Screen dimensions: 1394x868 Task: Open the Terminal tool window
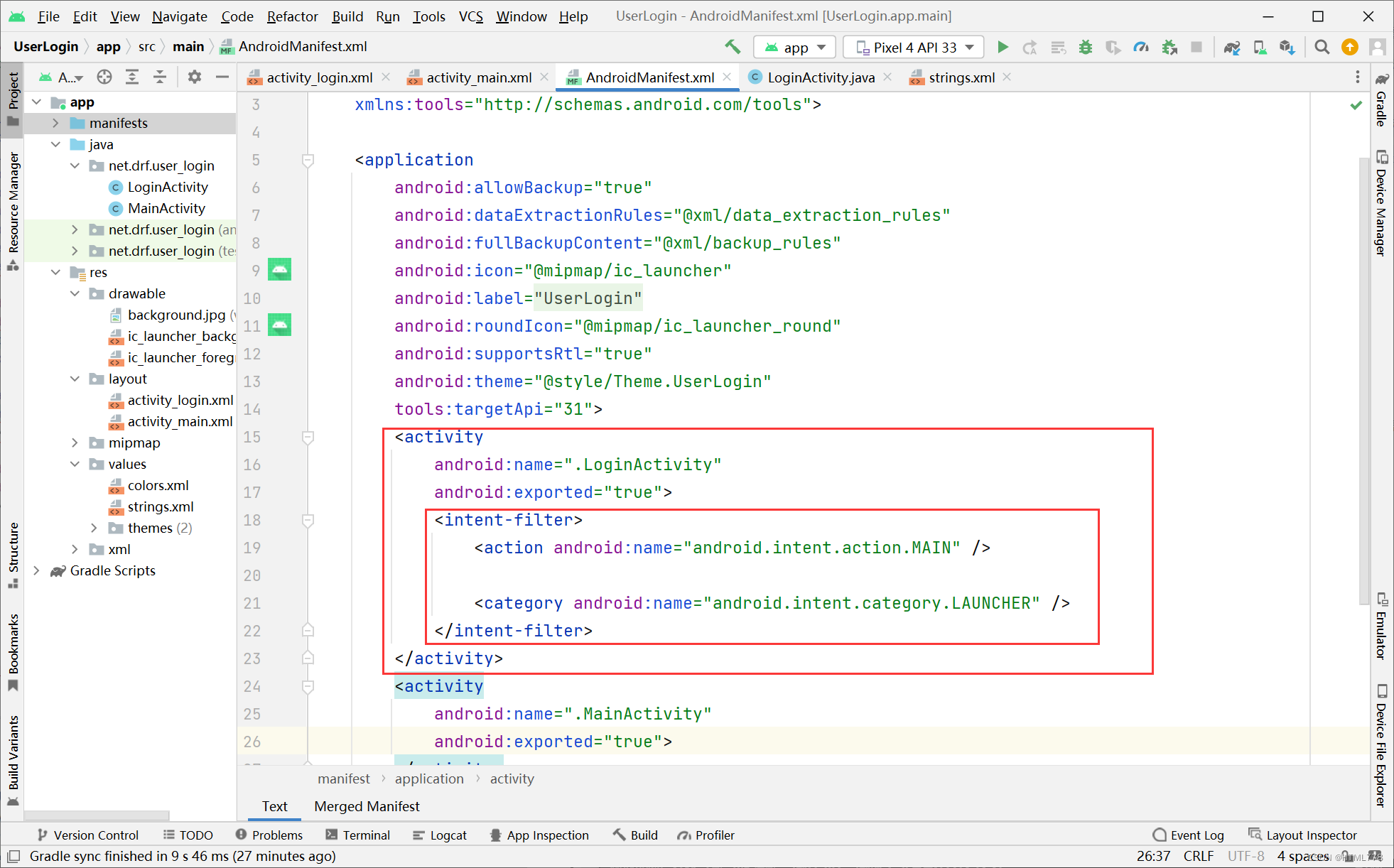coord(358,835)
